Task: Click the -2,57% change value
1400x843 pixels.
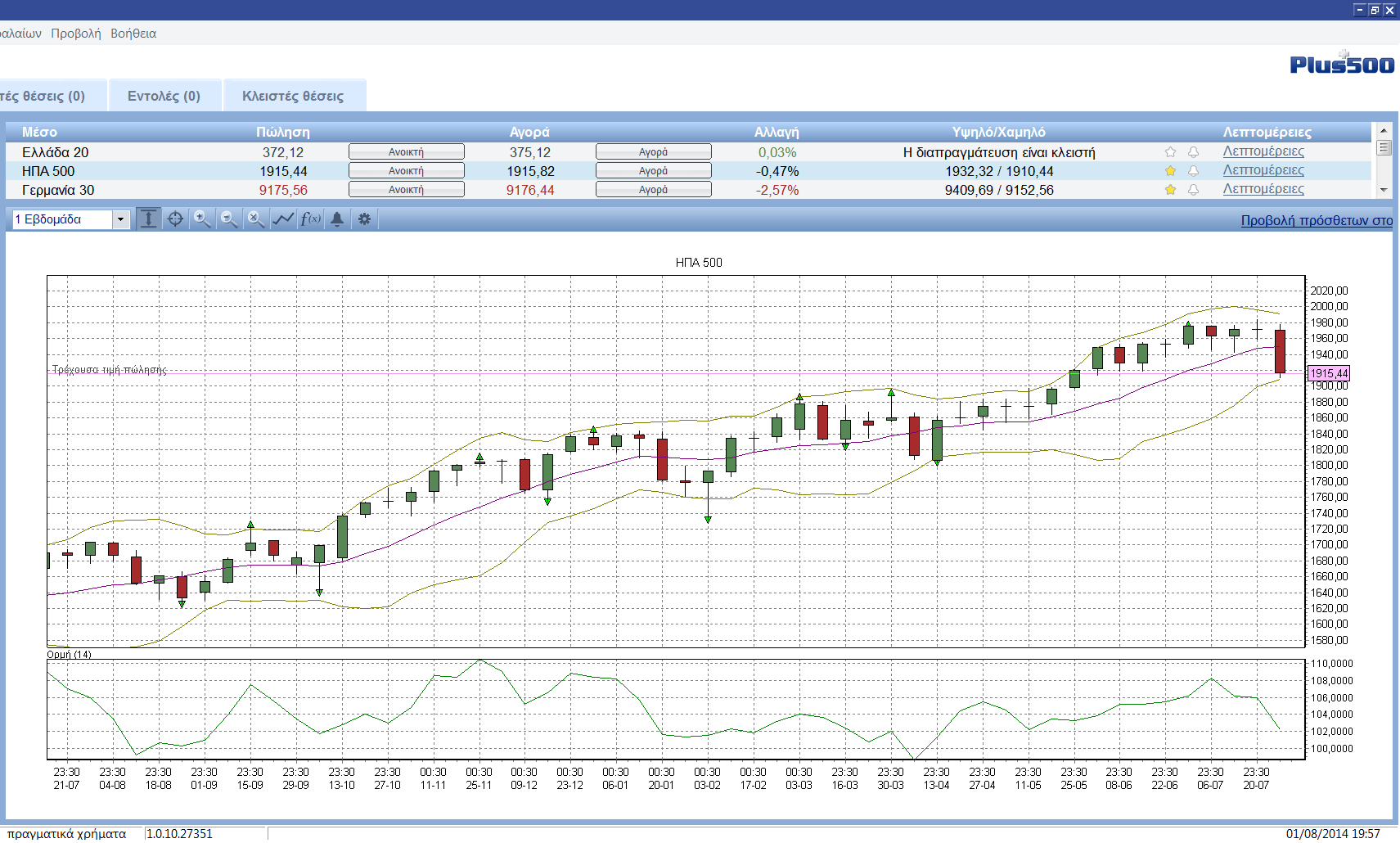Action: [777, 190]
